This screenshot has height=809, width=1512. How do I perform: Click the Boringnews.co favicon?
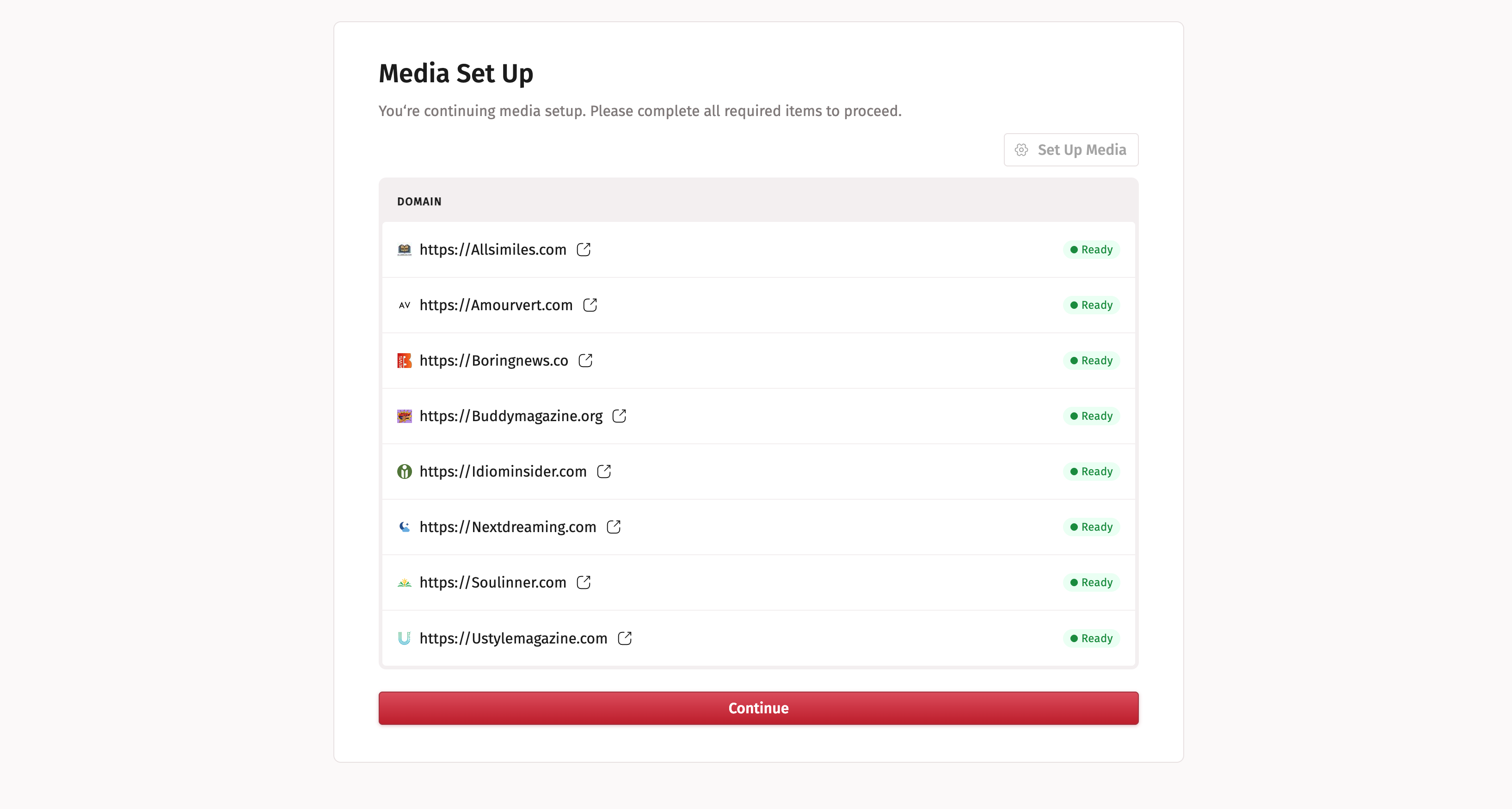coord(405,360)
